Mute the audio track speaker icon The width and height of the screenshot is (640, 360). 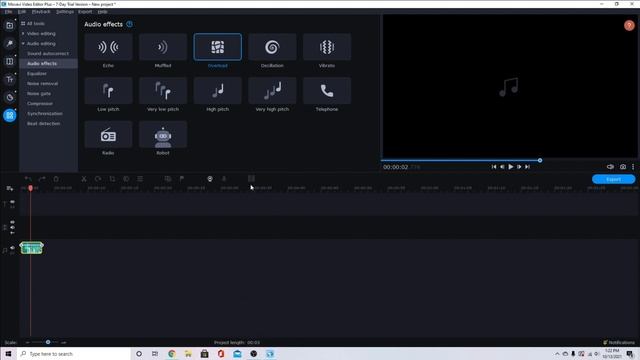12,248
